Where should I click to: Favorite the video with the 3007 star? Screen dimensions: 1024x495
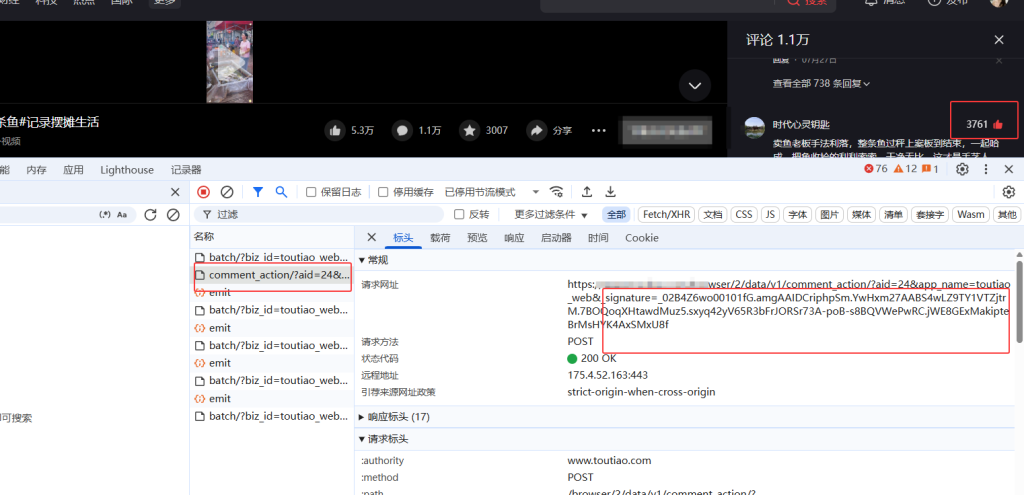pos(470,131)
